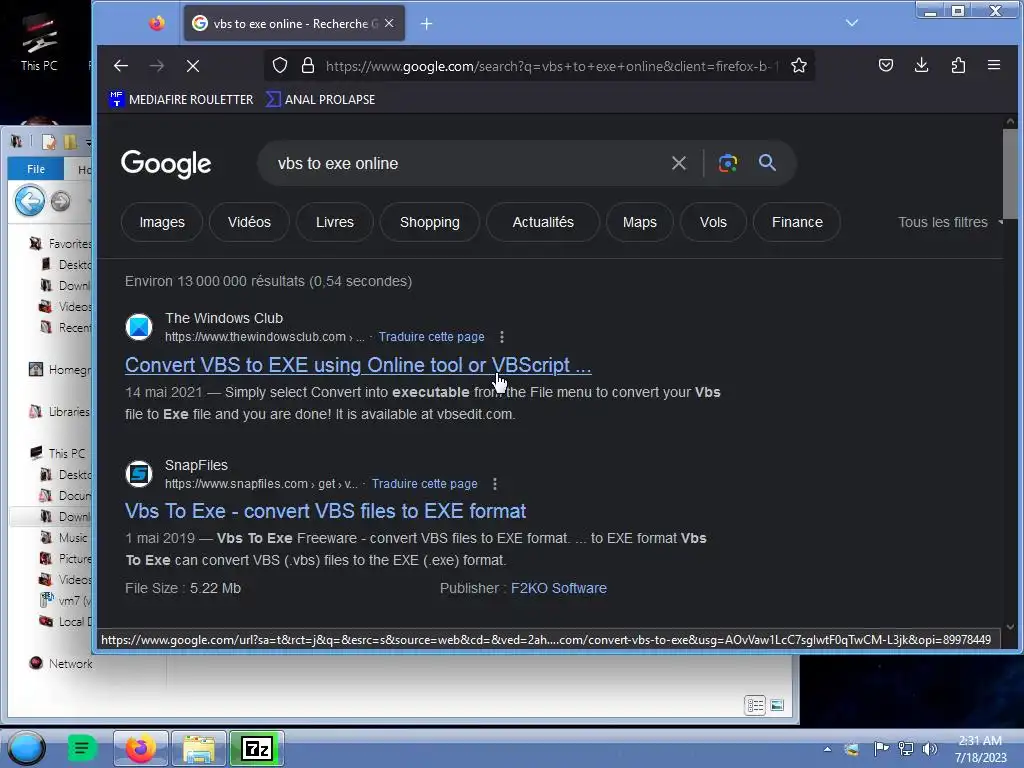Translate The Windows Club result page

432,337
